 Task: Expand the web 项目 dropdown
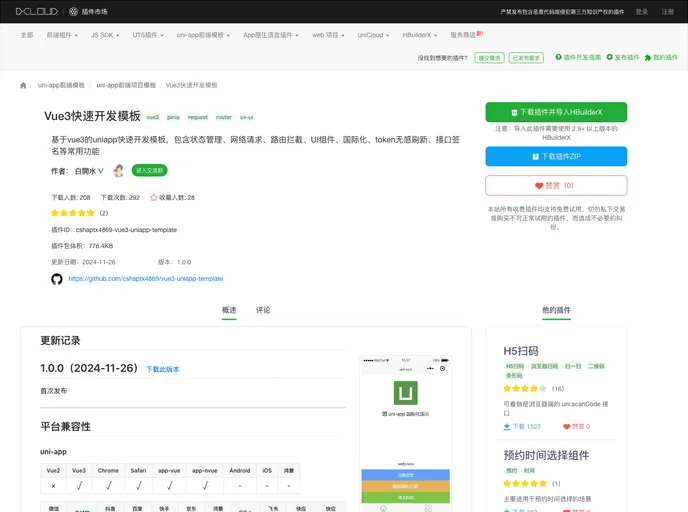click(328, 35)
